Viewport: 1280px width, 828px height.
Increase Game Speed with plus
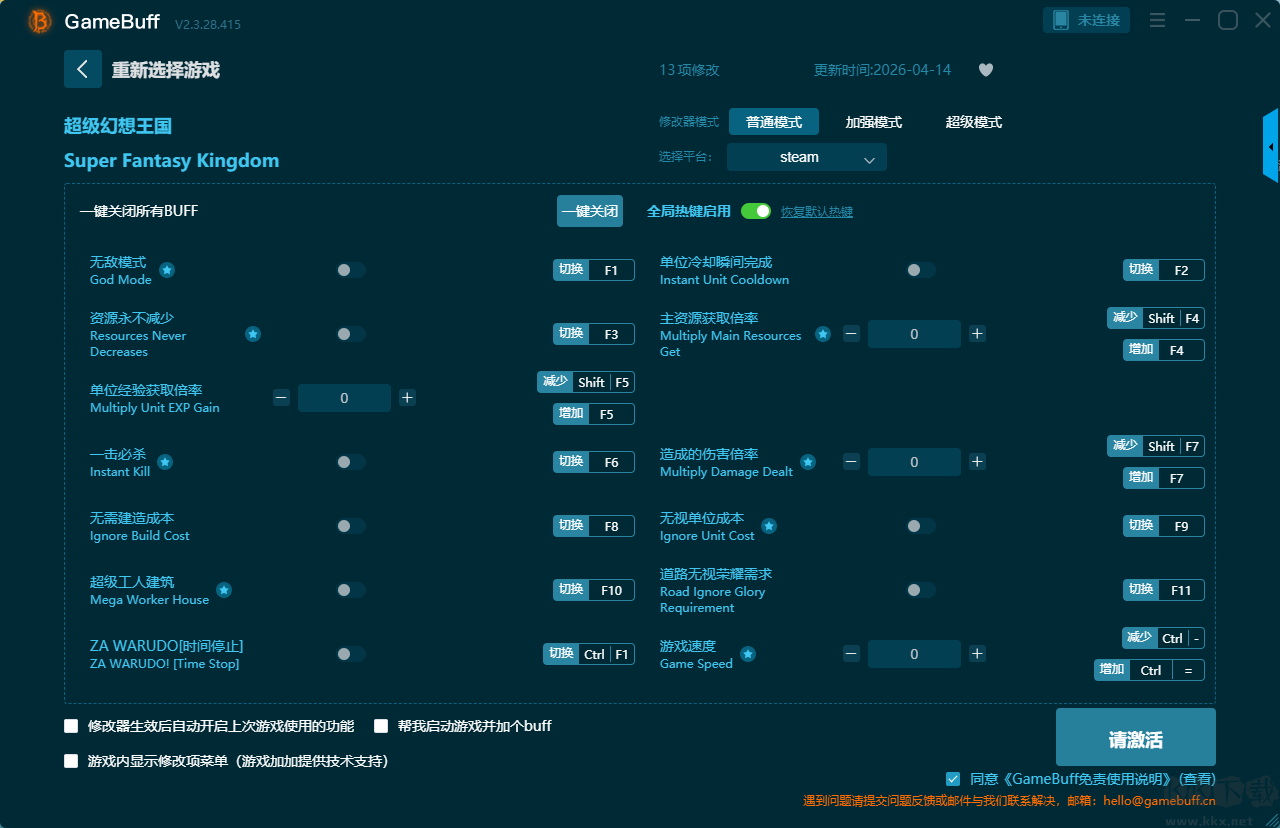pos(977,654)
